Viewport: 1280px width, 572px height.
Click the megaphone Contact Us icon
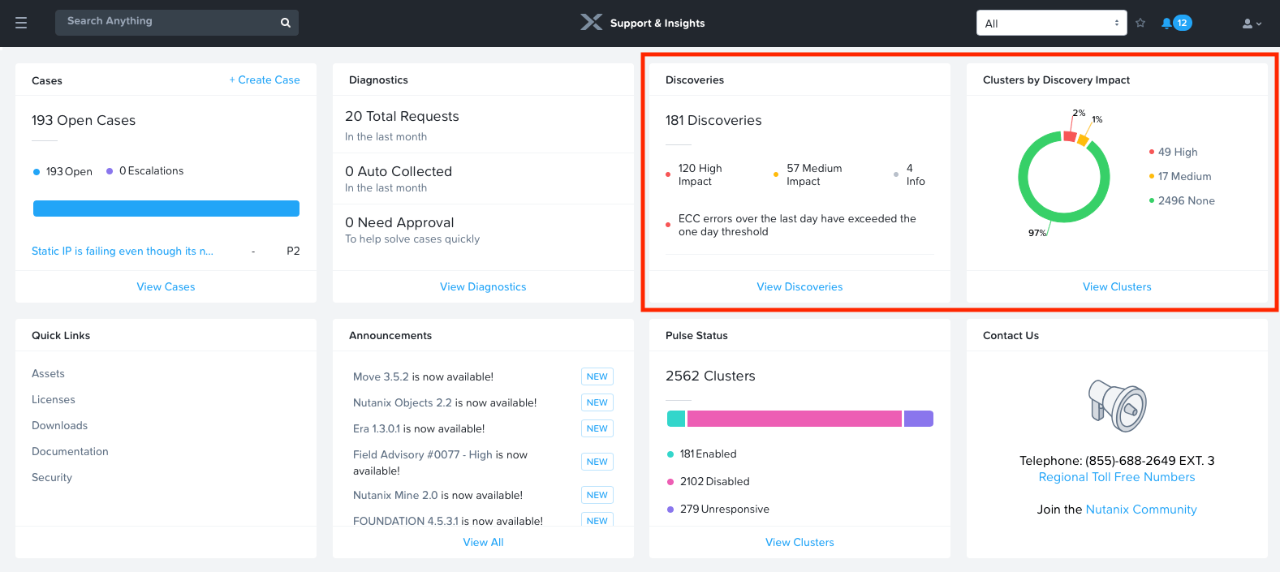pos(1116,404)
